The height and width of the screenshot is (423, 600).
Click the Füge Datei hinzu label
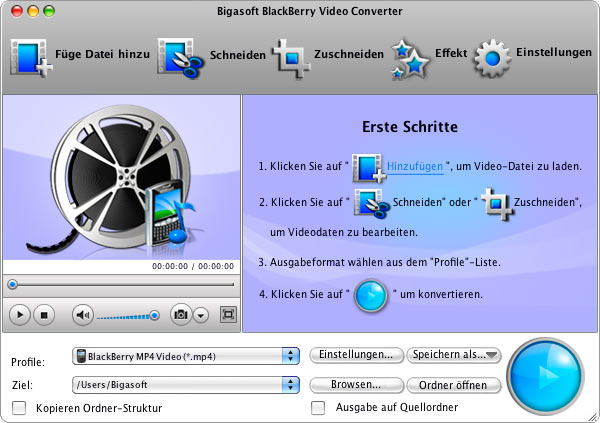pyautogui.click(x=103, y=54)
